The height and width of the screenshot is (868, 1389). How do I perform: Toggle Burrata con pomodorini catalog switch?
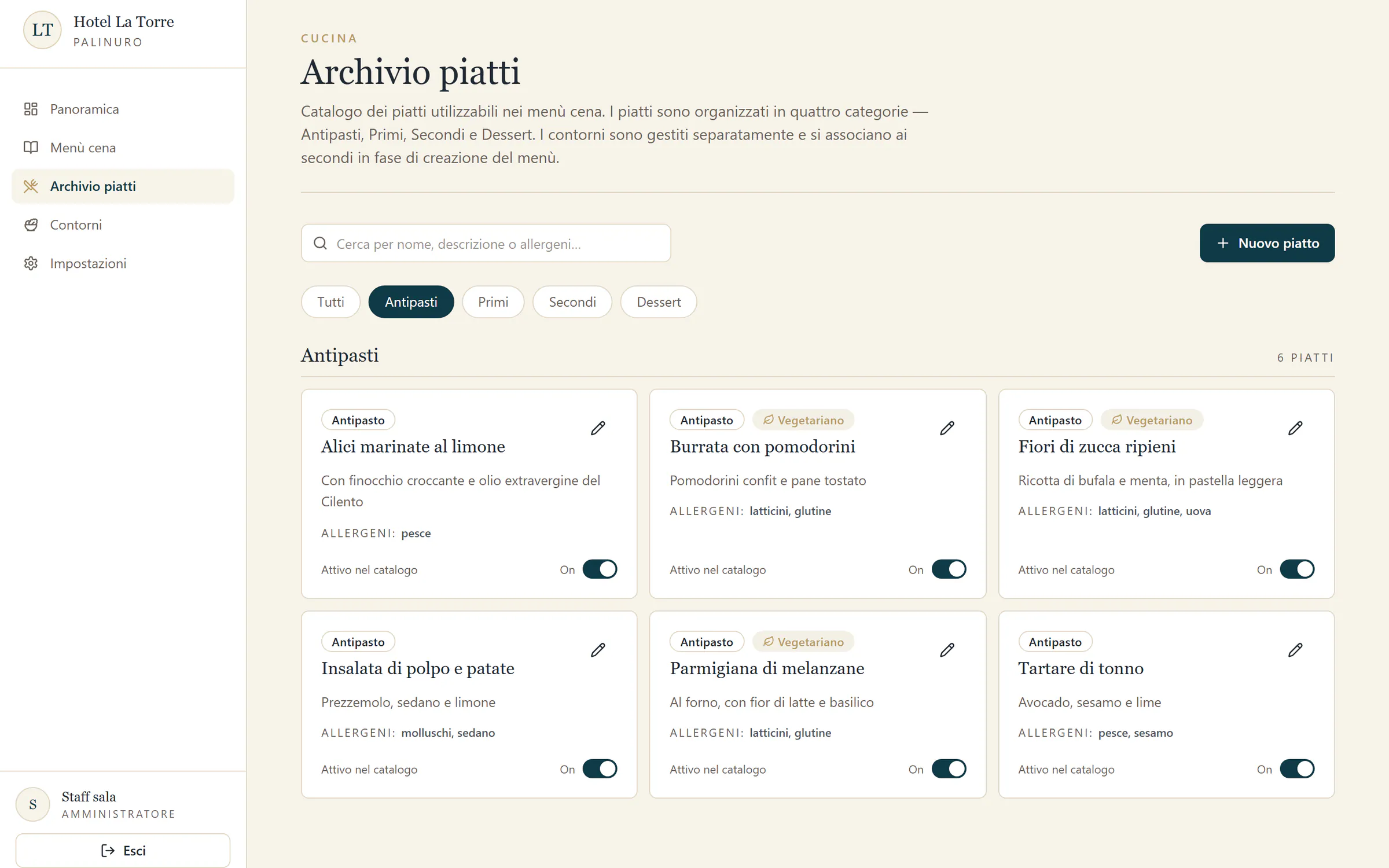click(949, 569)
